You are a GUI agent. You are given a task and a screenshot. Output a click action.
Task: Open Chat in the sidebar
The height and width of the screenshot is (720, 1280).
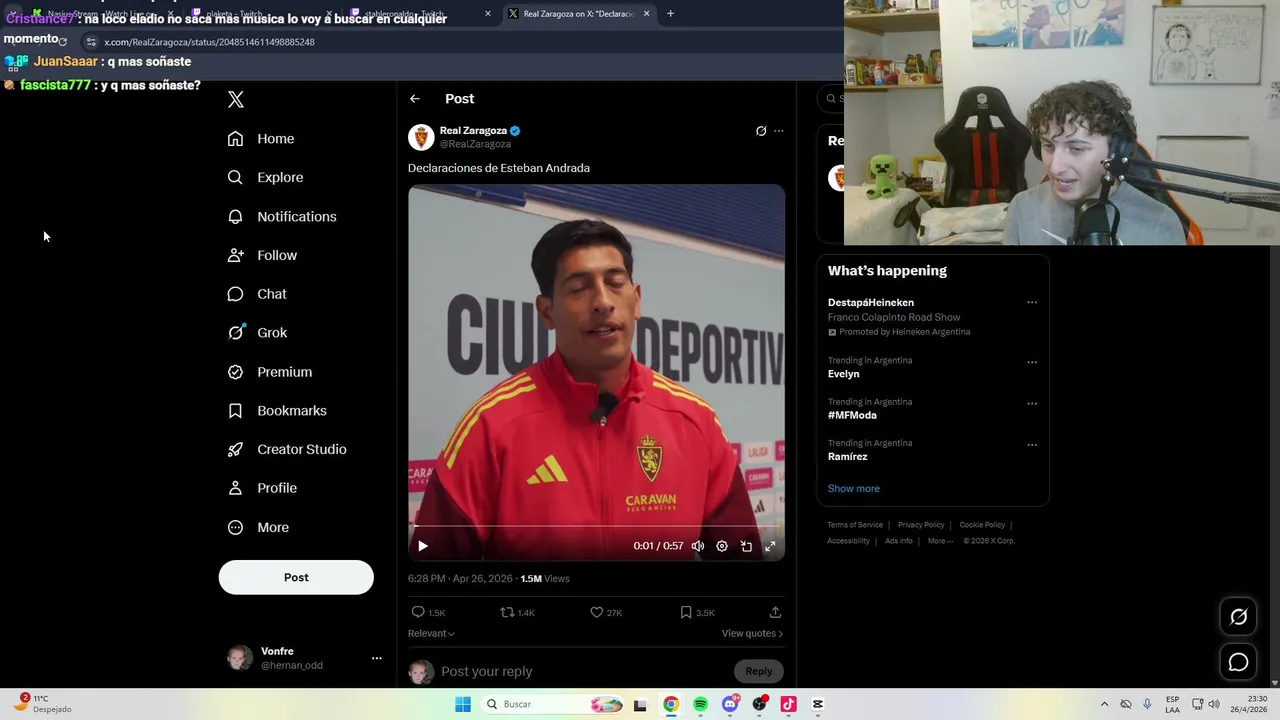point(257,294)
